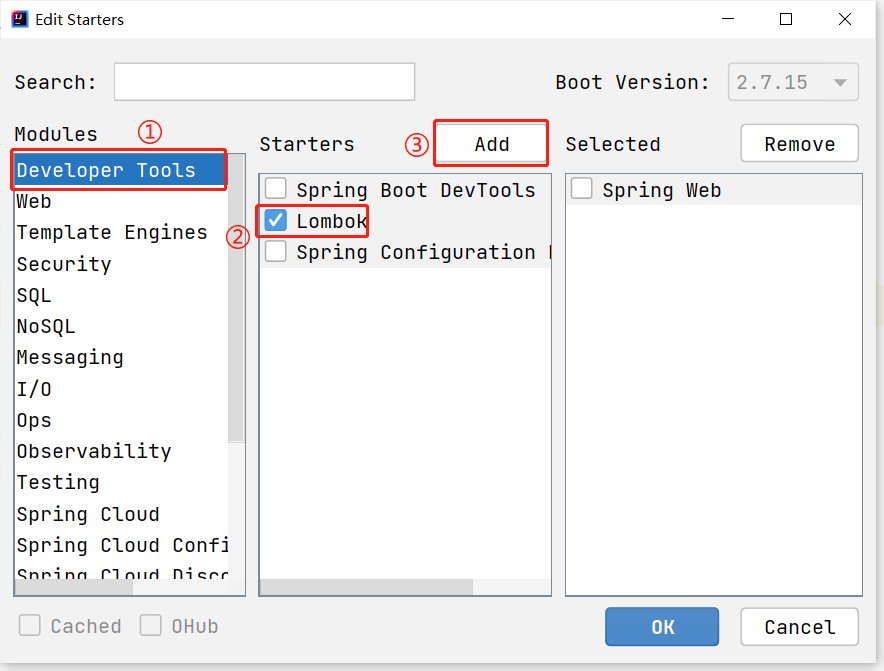Click Modules list horizontal scrollbar
This screenshot has width=884, height=671.
74,587
